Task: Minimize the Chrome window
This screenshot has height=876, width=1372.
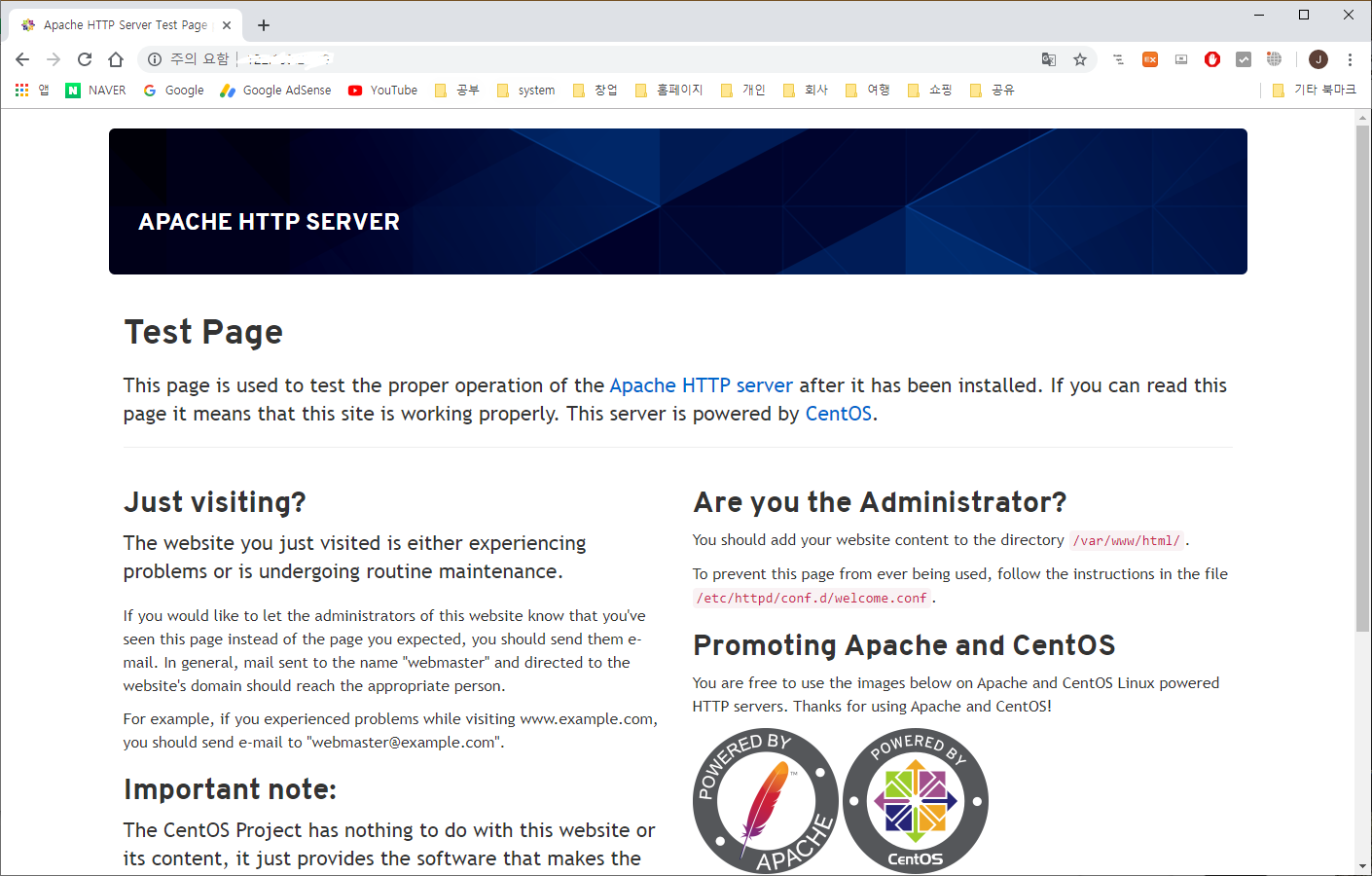Action: pyautogui.click(x=1259, y=15)
